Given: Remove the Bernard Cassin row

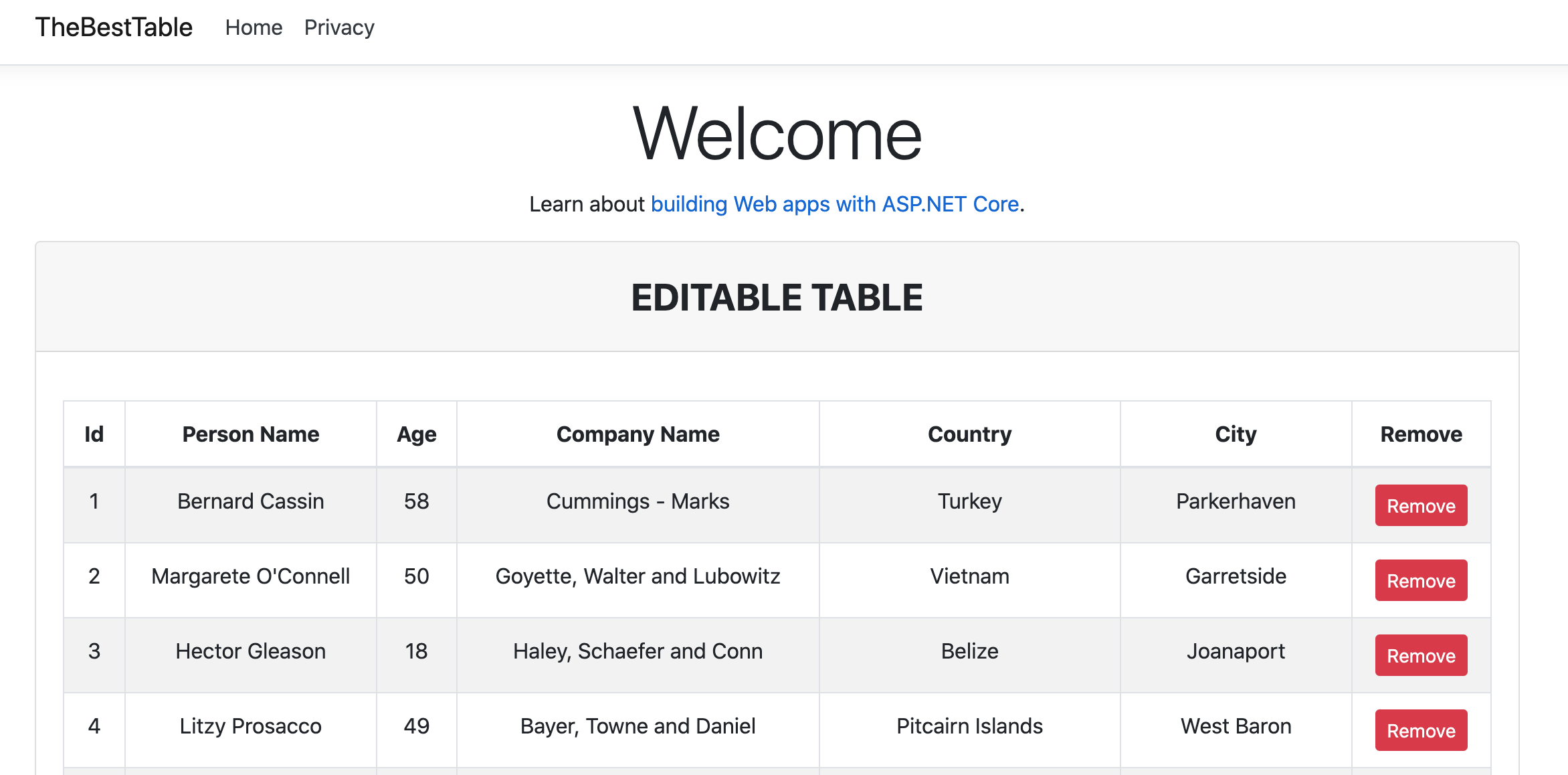Looking at the screenshot, I should pos(1421,505).
